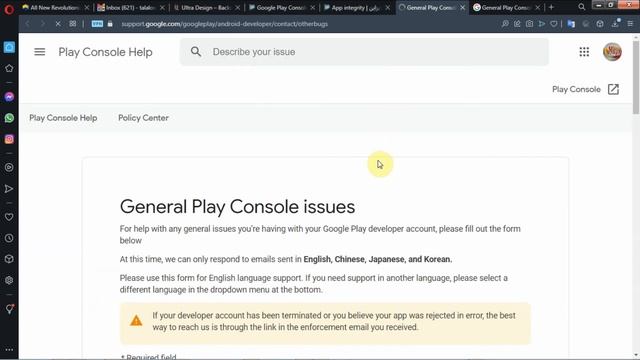Open the speed dial grid icon
Screen dimensions: 640x360
73,24
